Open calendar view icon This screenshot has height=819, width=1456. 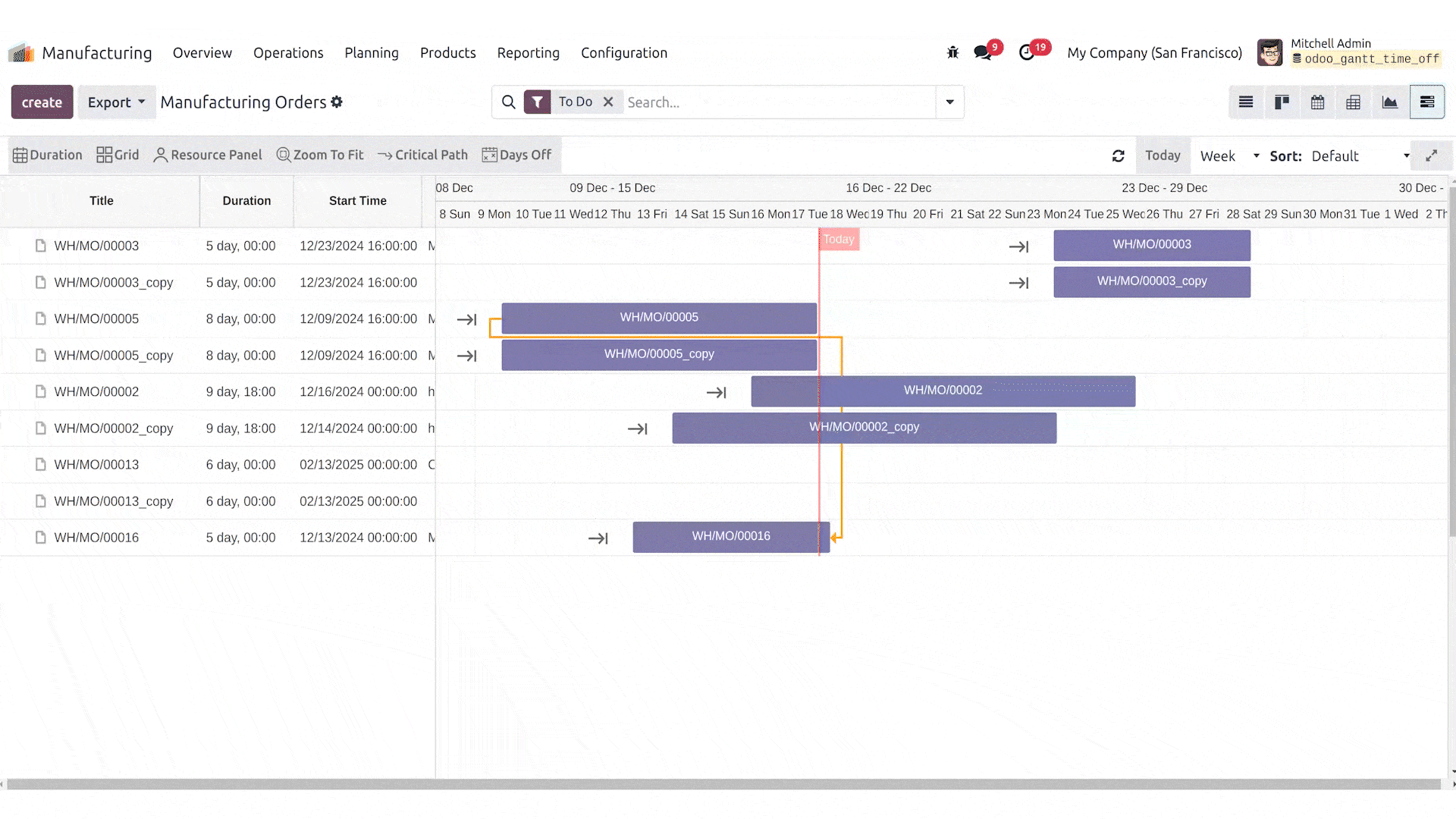1317,102
